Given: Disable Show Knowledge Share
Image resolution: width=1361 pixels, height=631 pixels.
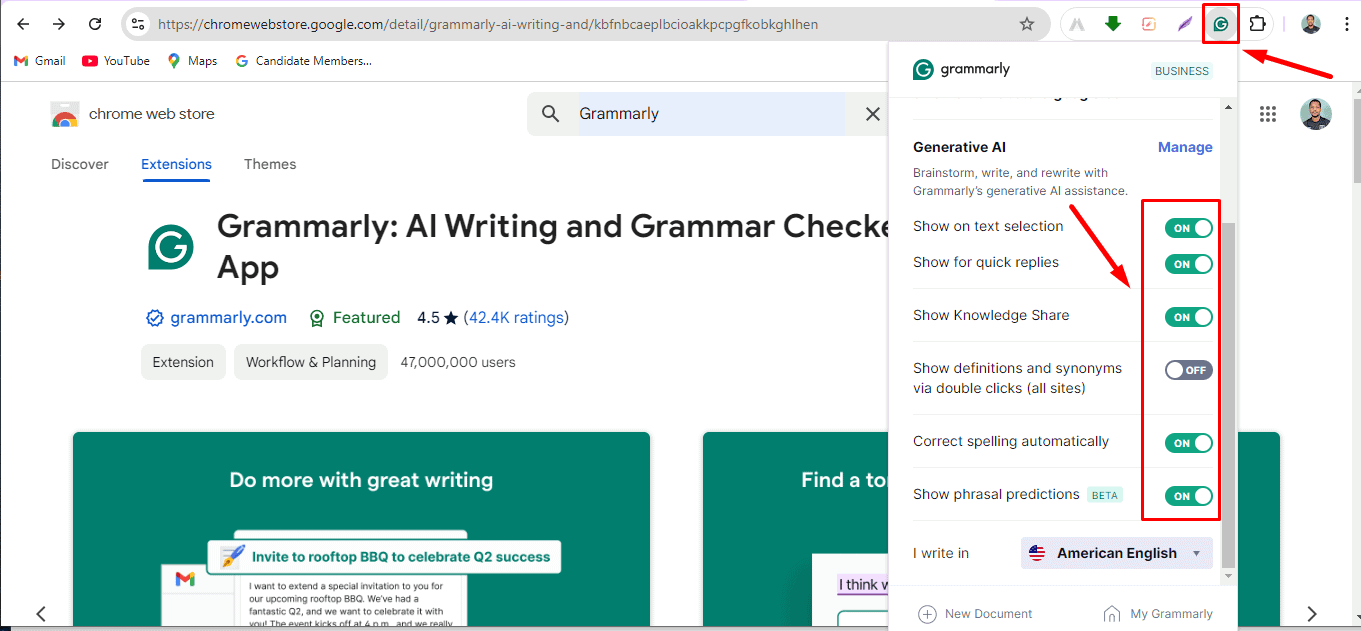Looking at the screenshot, I should [1189, 317].
